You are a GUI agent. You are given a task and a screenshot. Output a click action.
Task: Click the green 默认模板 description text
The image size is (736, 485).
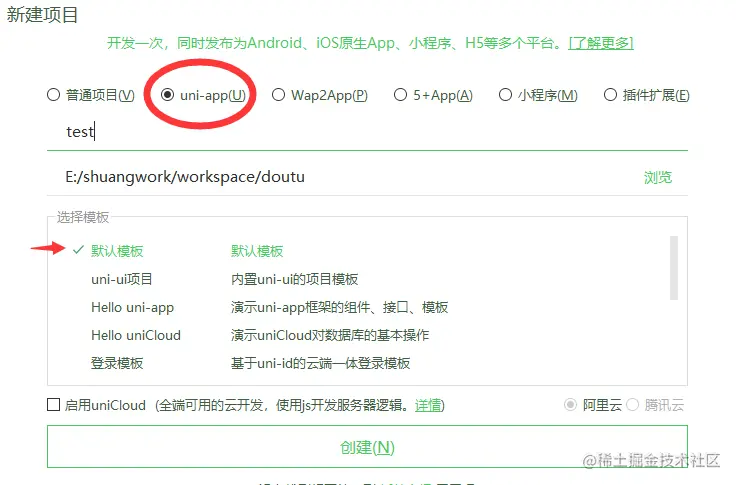(x=257, y=251)
